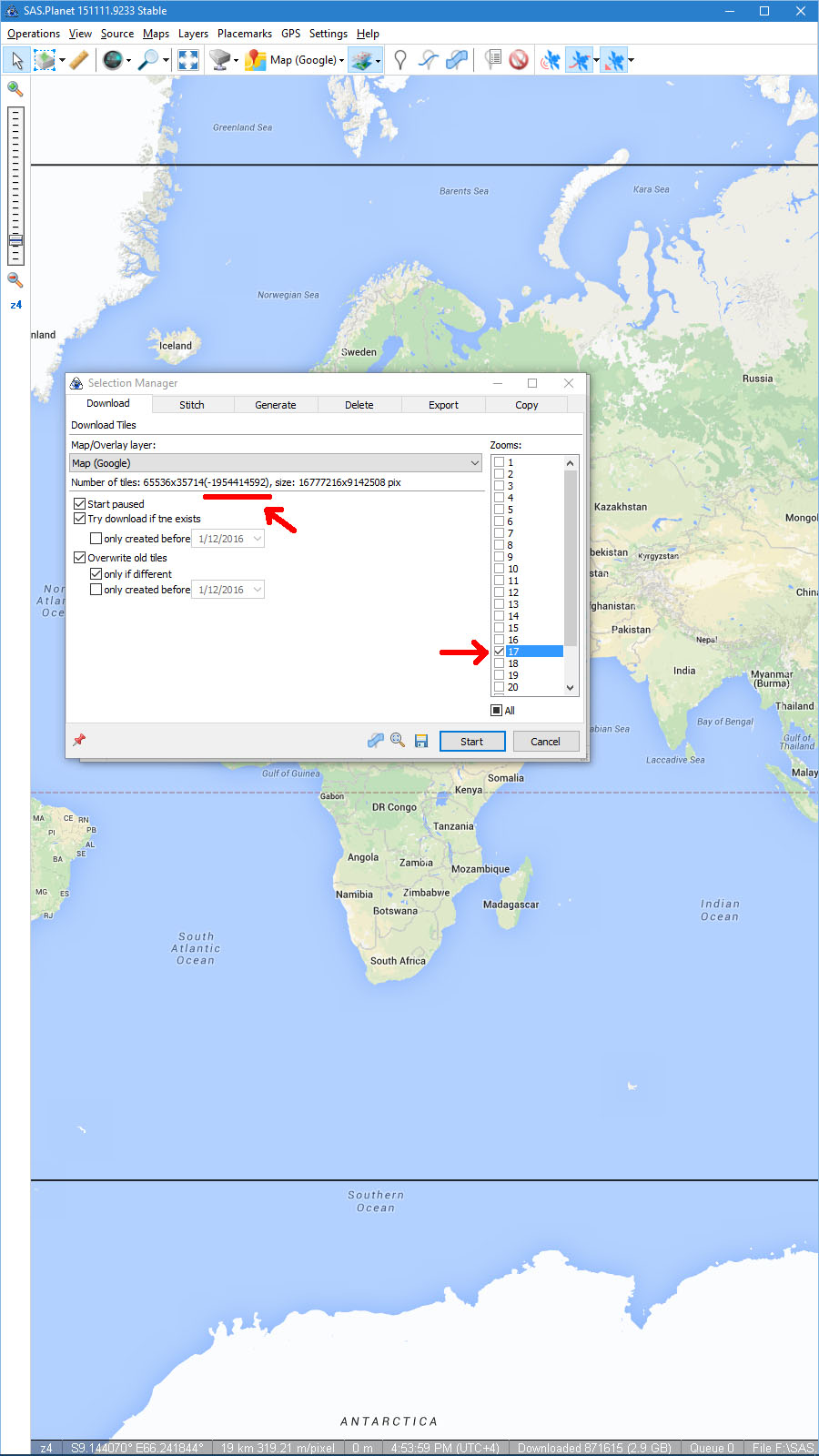Open the Map/Overlay layer dropdown
The image size is (819, 1456).
[474, 463]
